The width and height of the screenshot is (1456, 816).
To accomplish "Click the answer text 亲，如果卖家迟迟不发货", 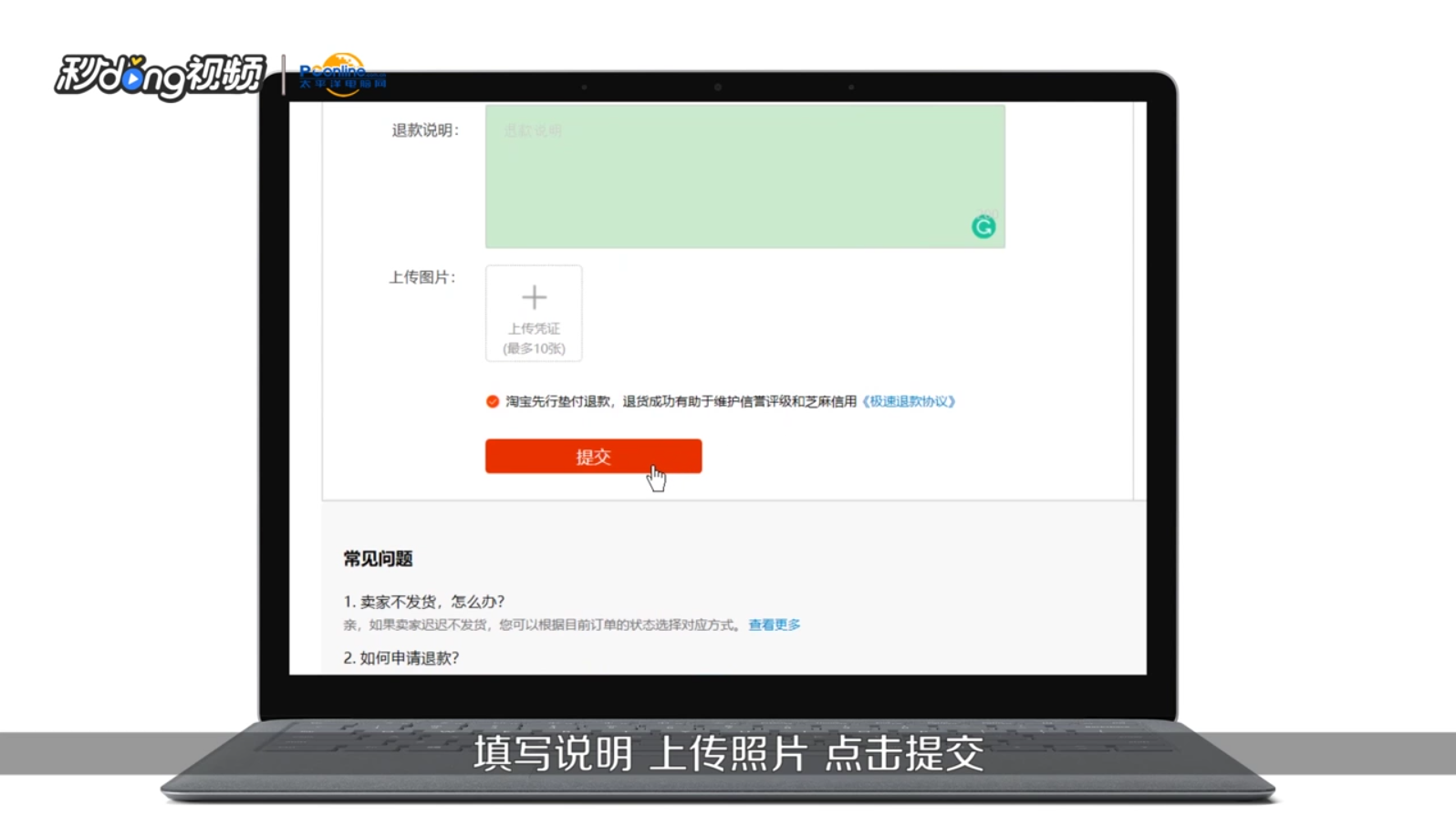I will (542, 625).
